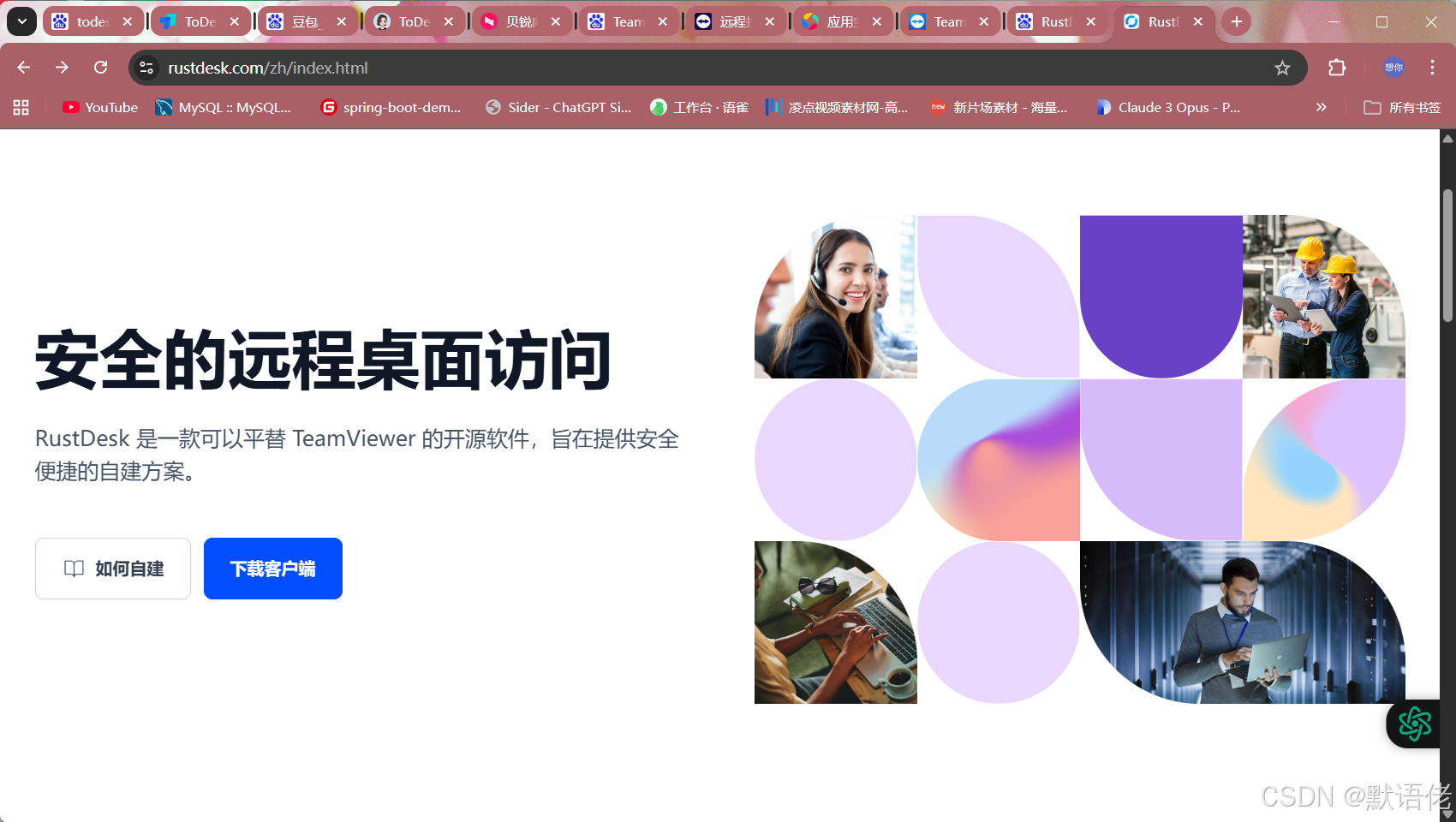The image size is (1456, 822).
Task: Close the 贝锐 tab
Action: (556, 21)
